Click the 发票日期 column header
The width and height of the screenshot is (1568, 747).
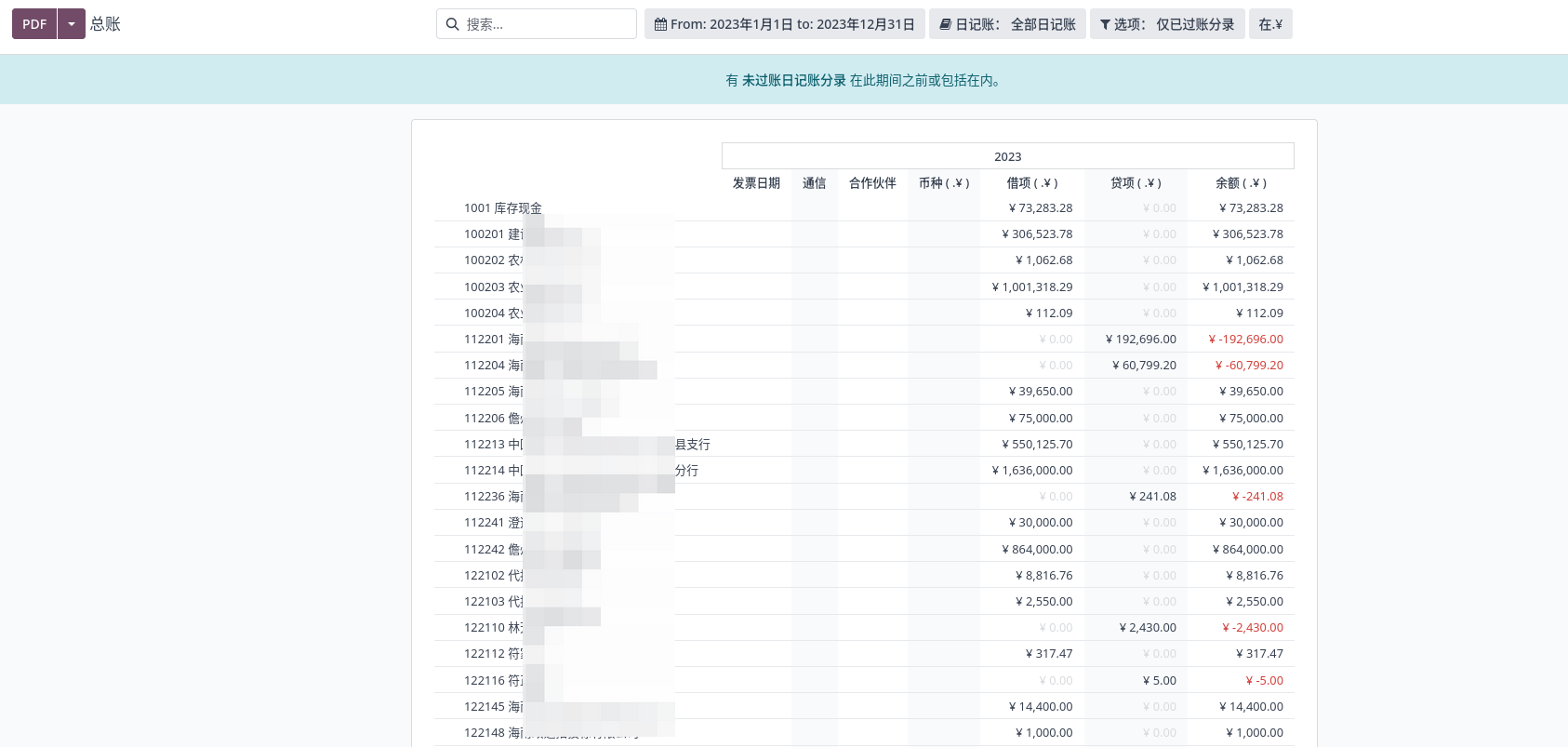pyautogui.click(x=756, y=183)
